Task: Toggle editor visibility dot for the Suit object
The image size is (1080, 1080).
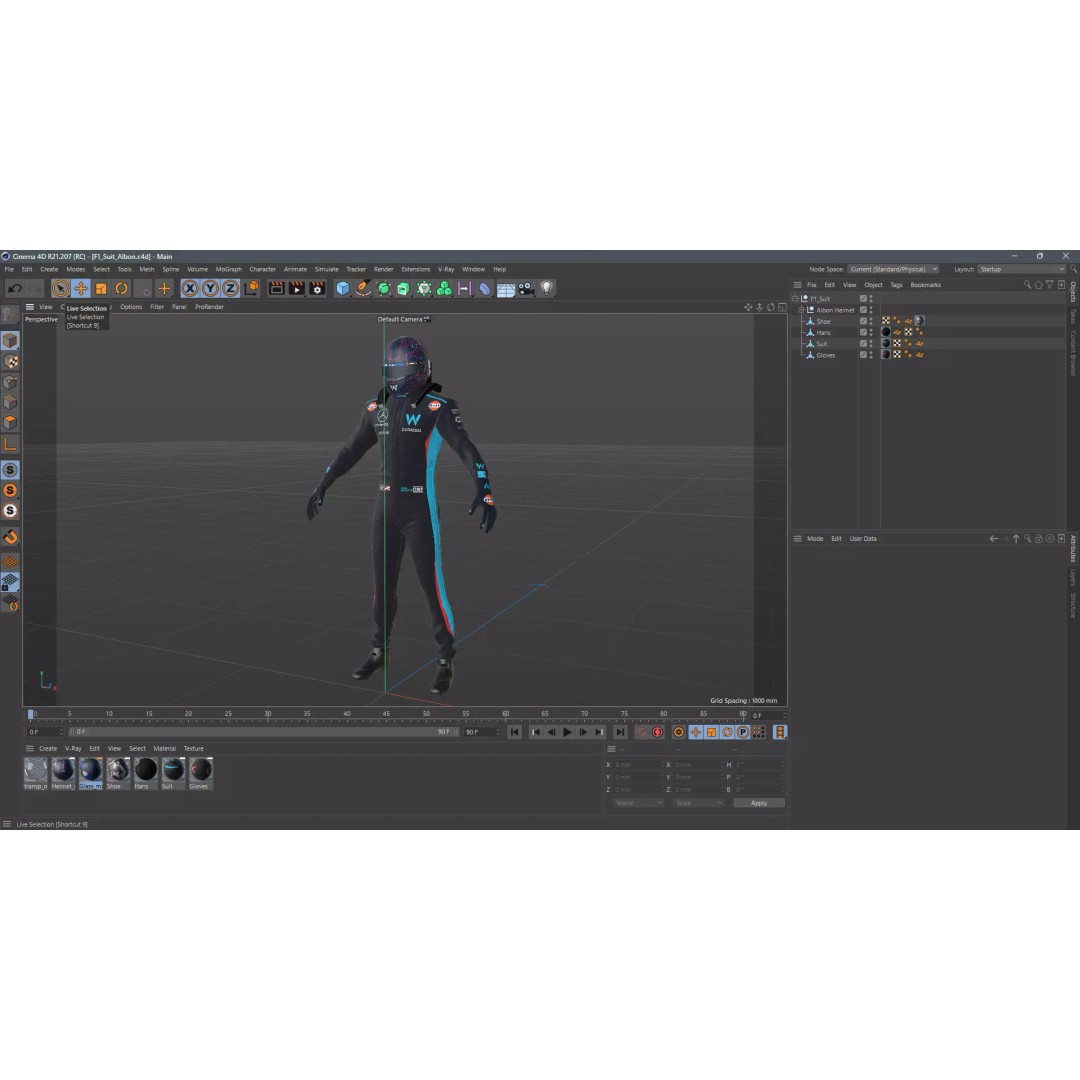Action: [x=870, y=341]
